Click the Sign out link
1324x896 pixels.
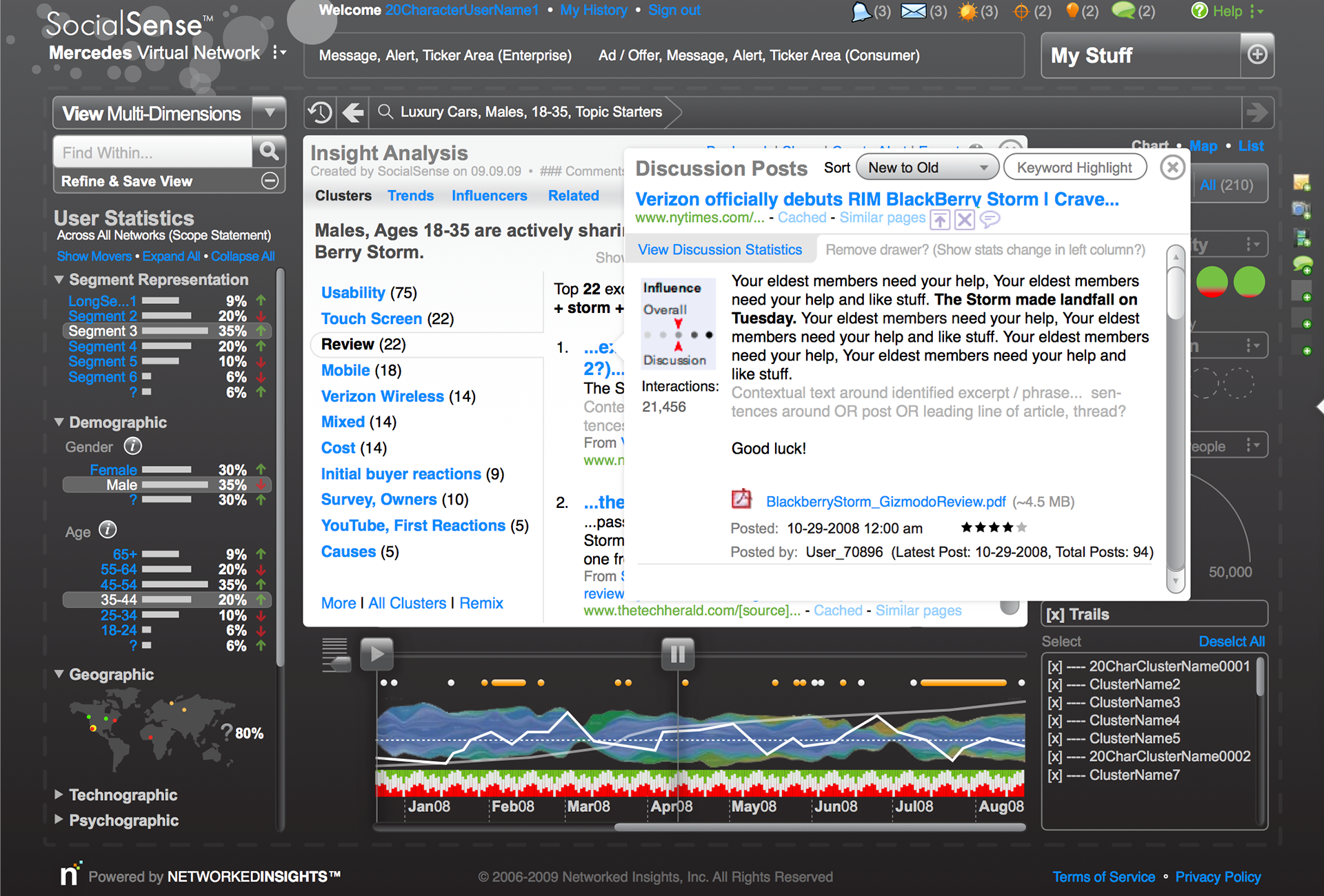click(x=674, y=10)
